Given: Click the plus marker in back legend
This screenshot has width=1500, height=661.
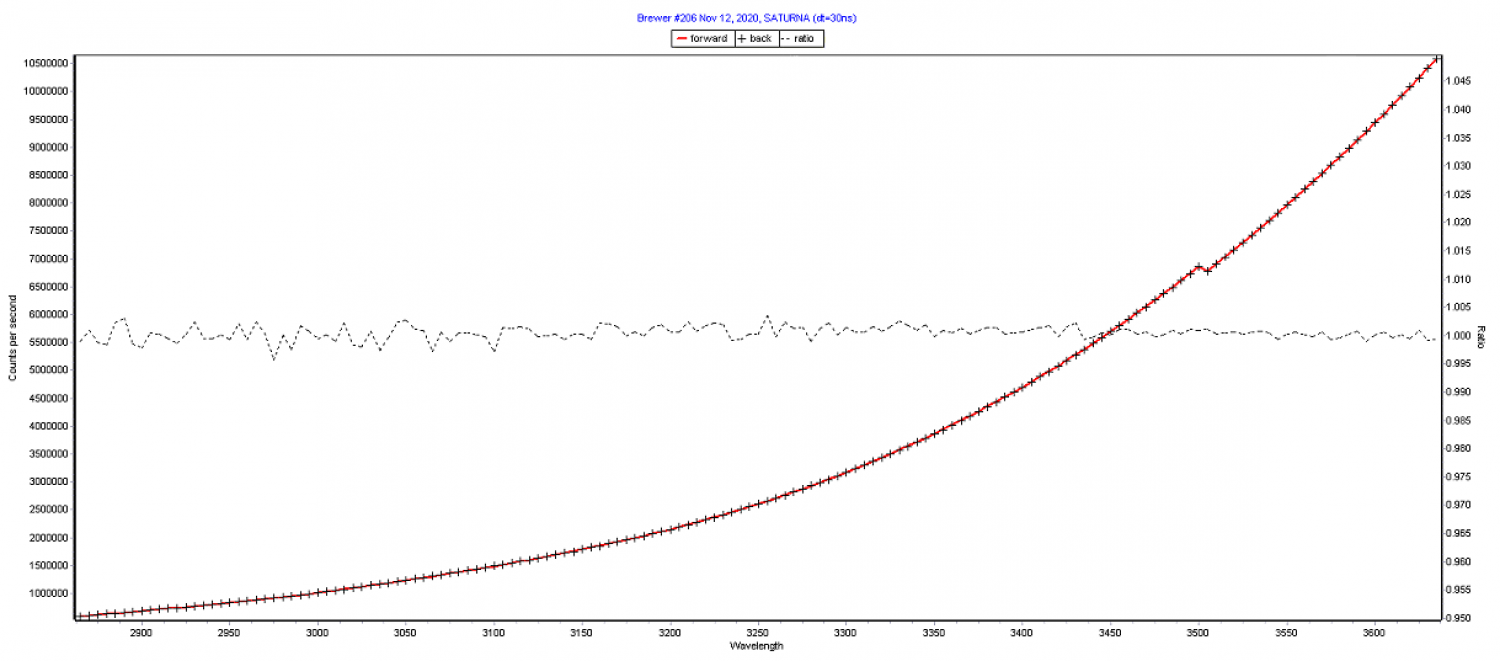Looking at the screenshot, I should click(741, 39).
